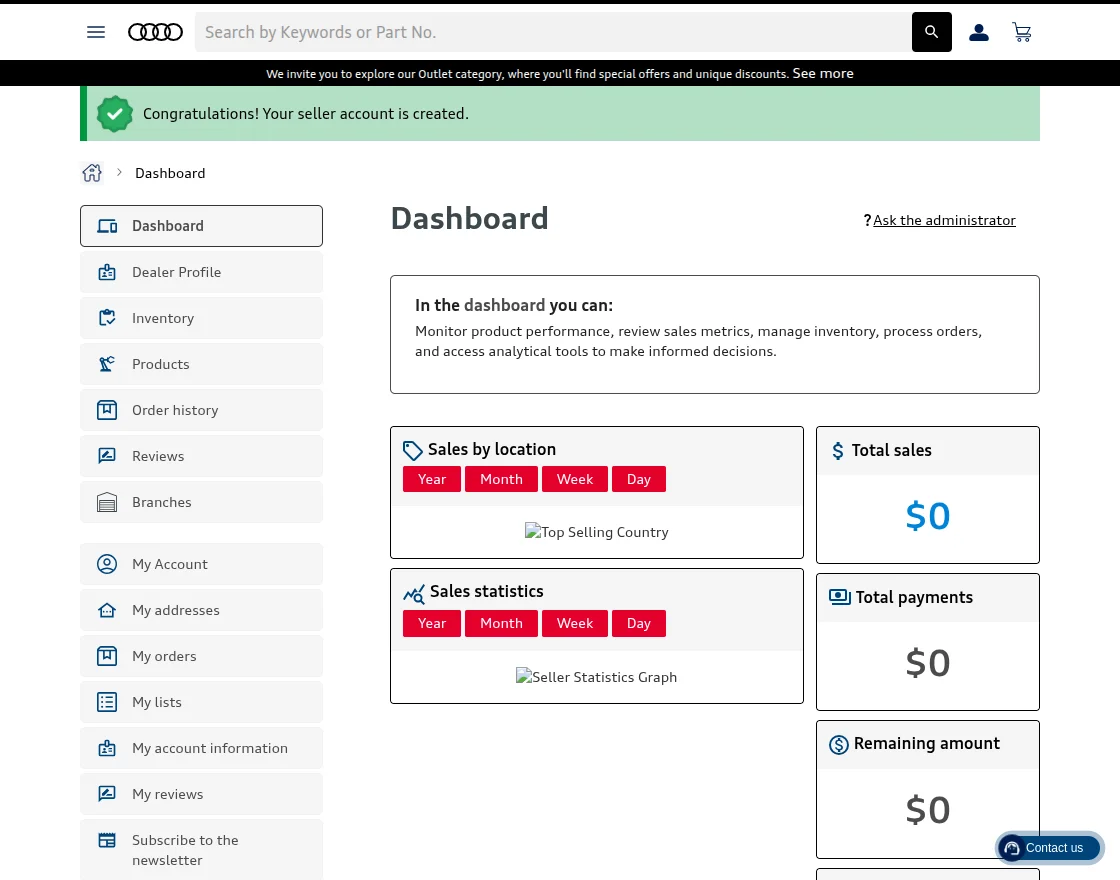Open My lists from the sidebar
1120x880 pixels.
[157, 702]
